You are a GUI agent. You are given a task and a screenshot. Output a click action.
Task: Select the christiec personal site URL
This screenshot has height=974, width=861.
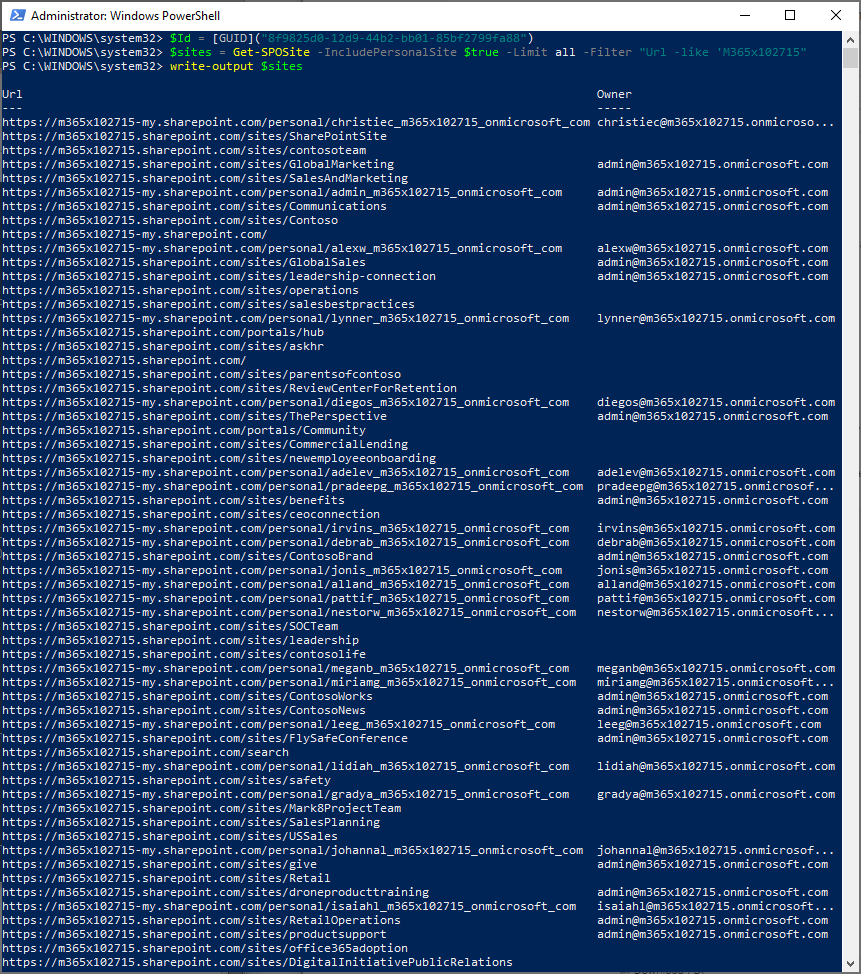tap(296, 122)
